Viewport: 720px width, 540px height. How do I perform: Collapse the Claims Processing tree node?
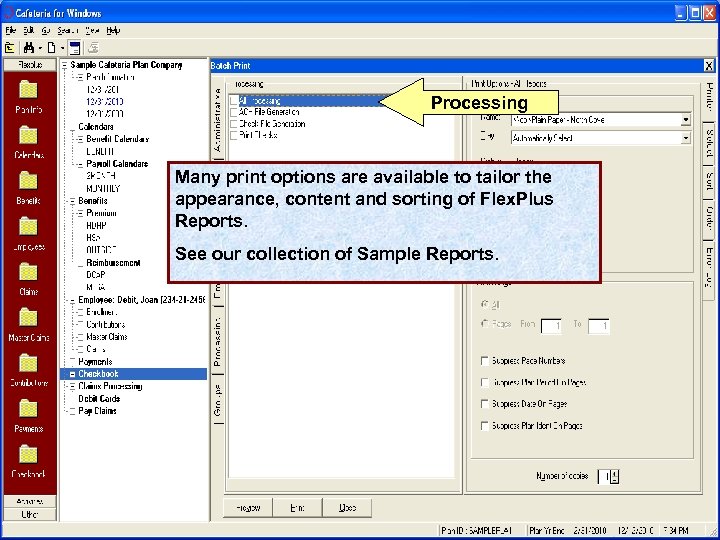[73, 387]
